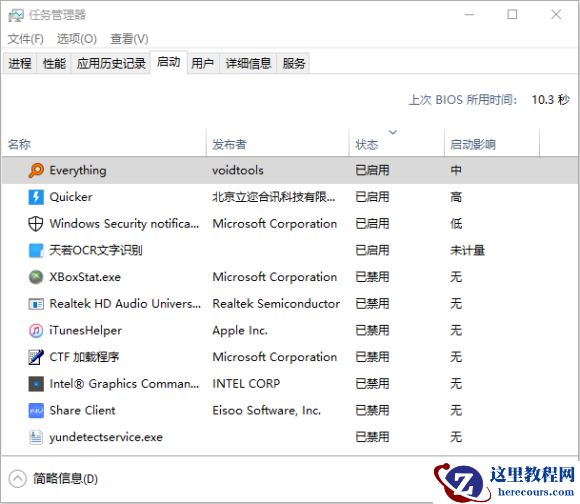Select Realtek HD Audio Univers... entry
The width and height of the screenshot is (580, 504).
(125, 304)
